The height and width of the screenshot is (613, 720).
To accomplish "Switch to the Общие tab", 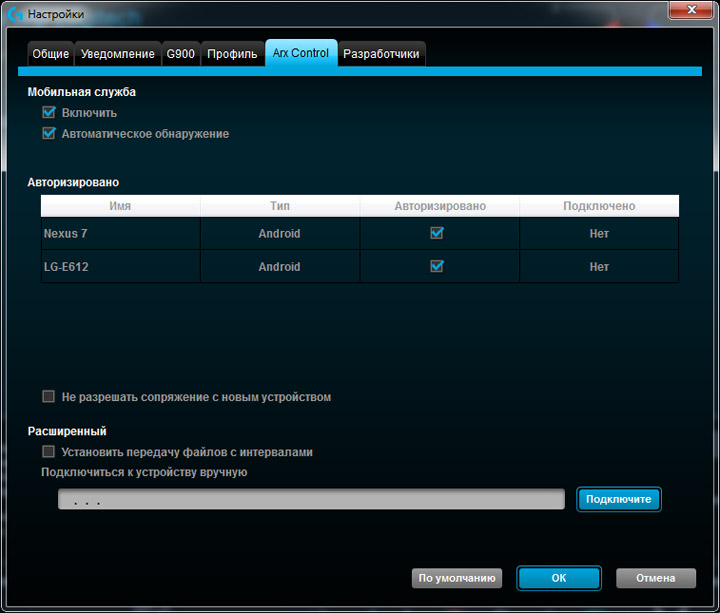I will (51, 54).
